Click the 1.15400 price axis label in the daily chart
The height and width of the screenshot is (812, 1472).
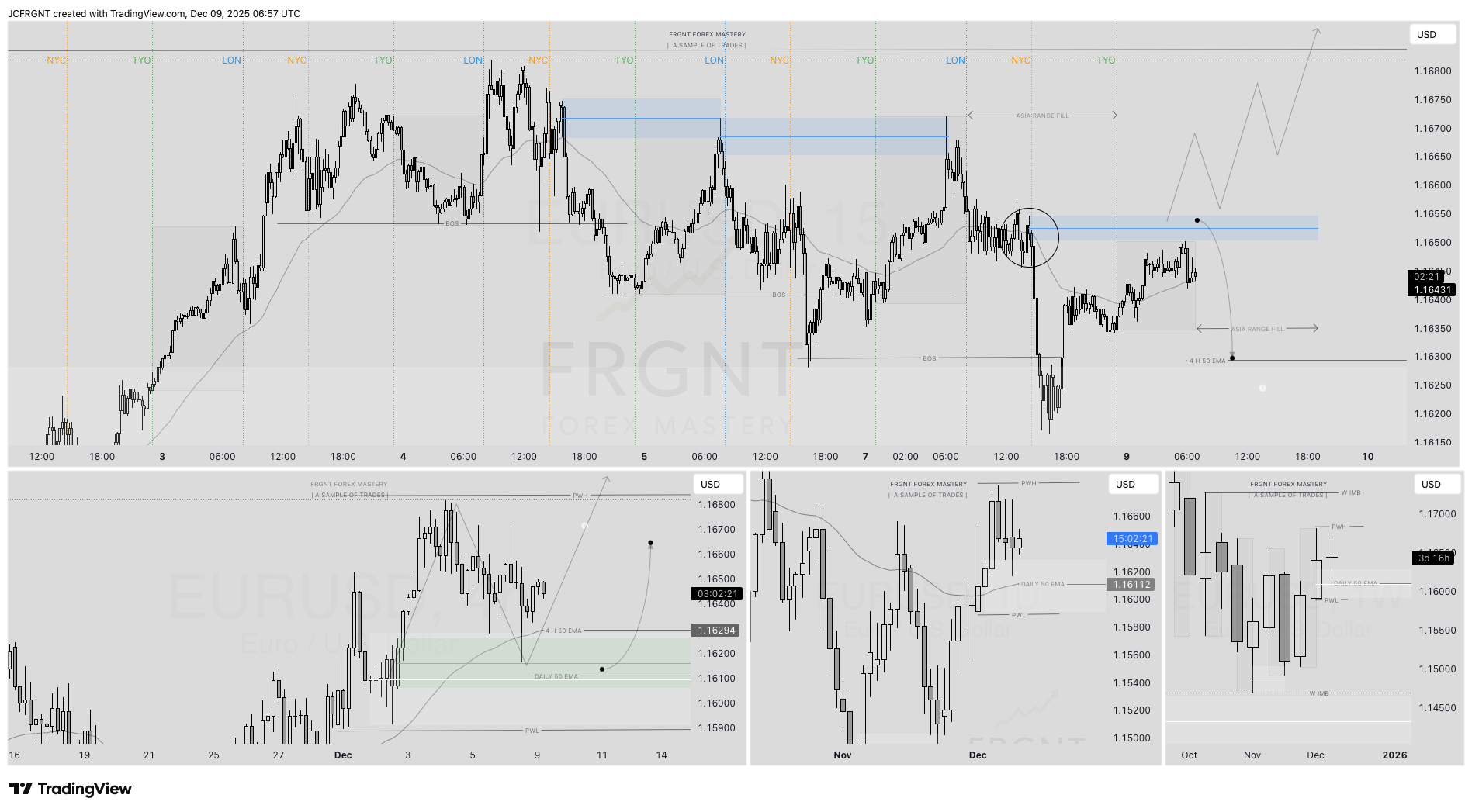pyautogui.click(x=1132, y=683)
